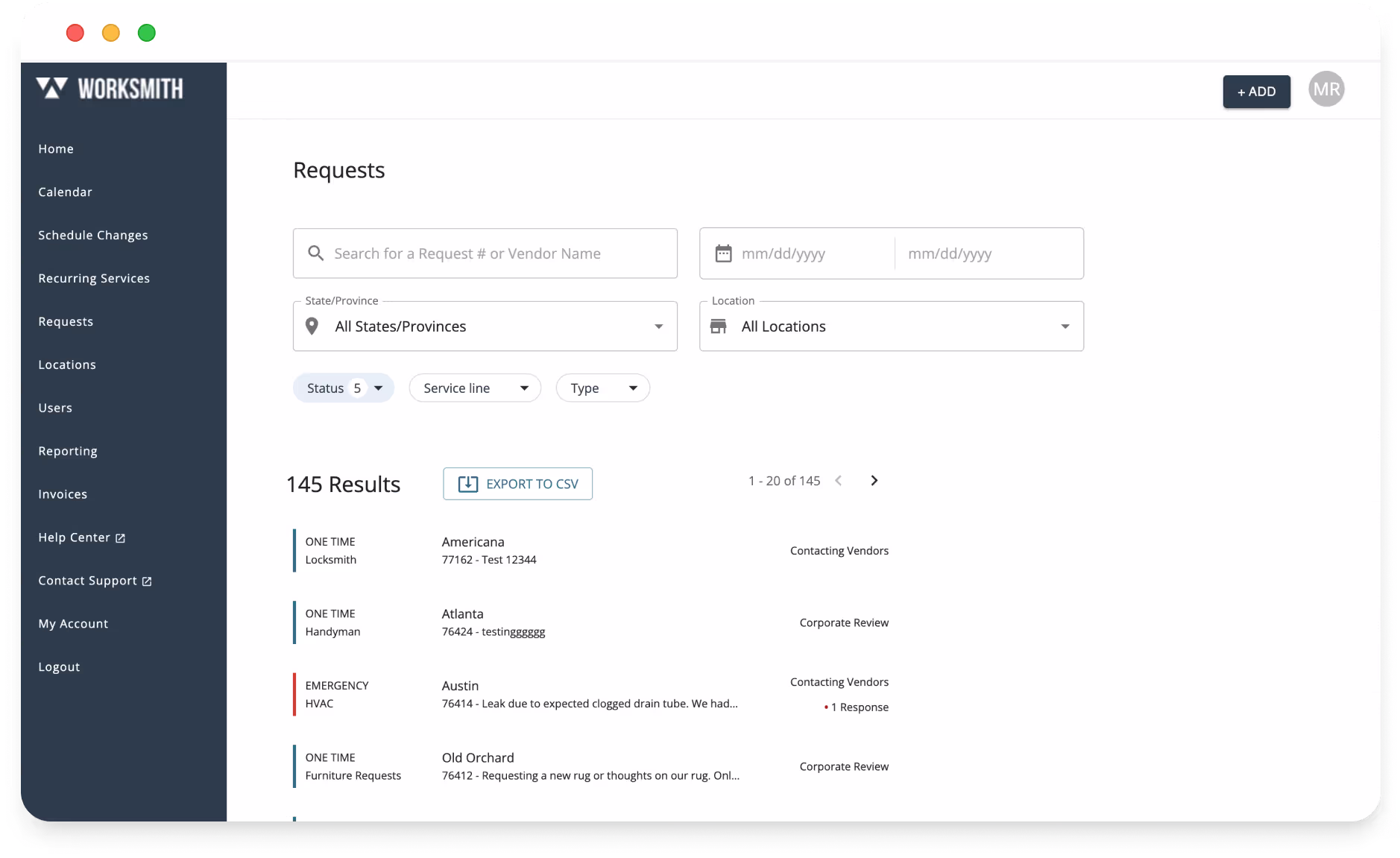Click 'Corporate Review' status on Old Orchard row
The height and width of the screenshot is (858, 1400).
coord(844,766)
